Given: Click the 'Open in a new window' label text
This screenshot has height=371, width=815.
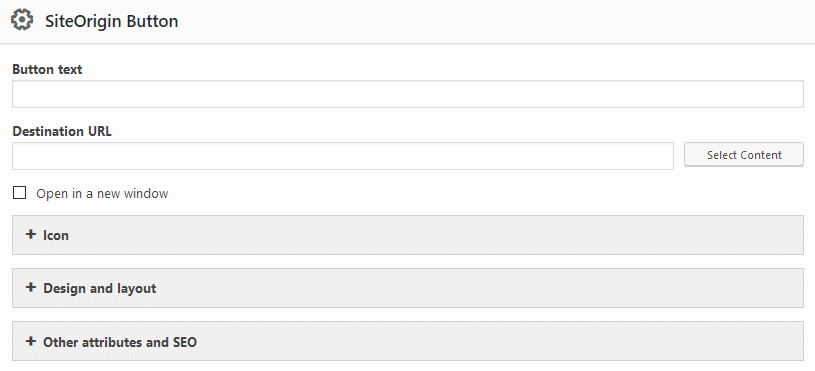Looking at the screenshot, I should click(x=102, y=194).
